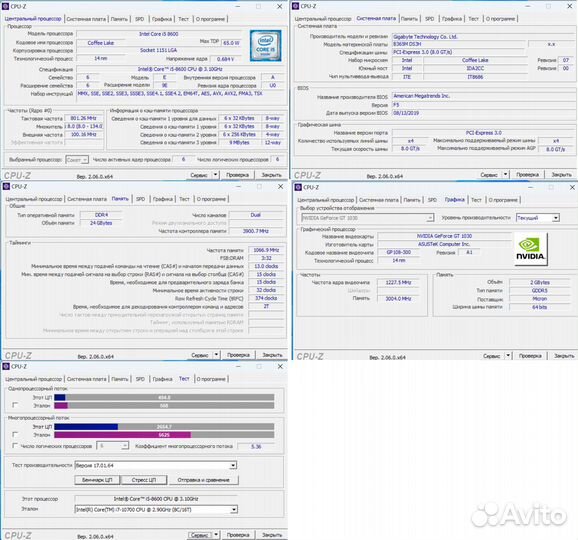Click CPU-Z title icon in mainboard window
The height and width of the screenshot is (540, 578).
pyautogui.click(x=295, y=6)
